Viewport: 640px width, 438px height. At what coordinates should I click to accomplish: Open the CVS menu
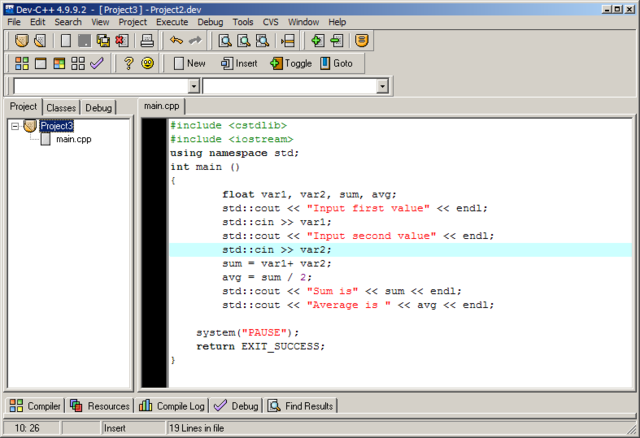click(270, 22)
